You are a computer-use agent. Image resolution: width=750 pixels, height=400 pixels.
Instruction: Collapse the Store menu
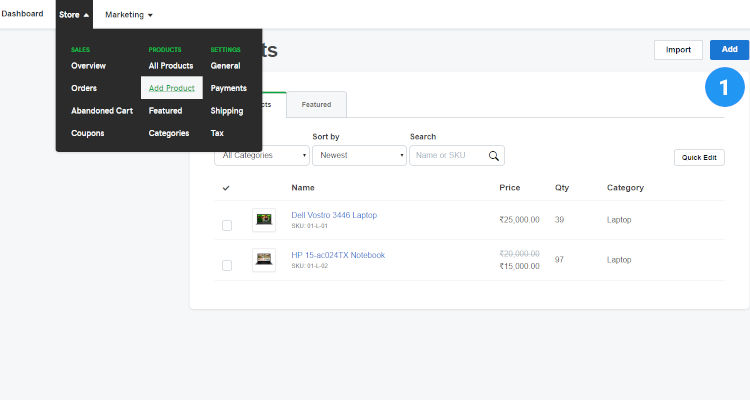click(74, 15)
